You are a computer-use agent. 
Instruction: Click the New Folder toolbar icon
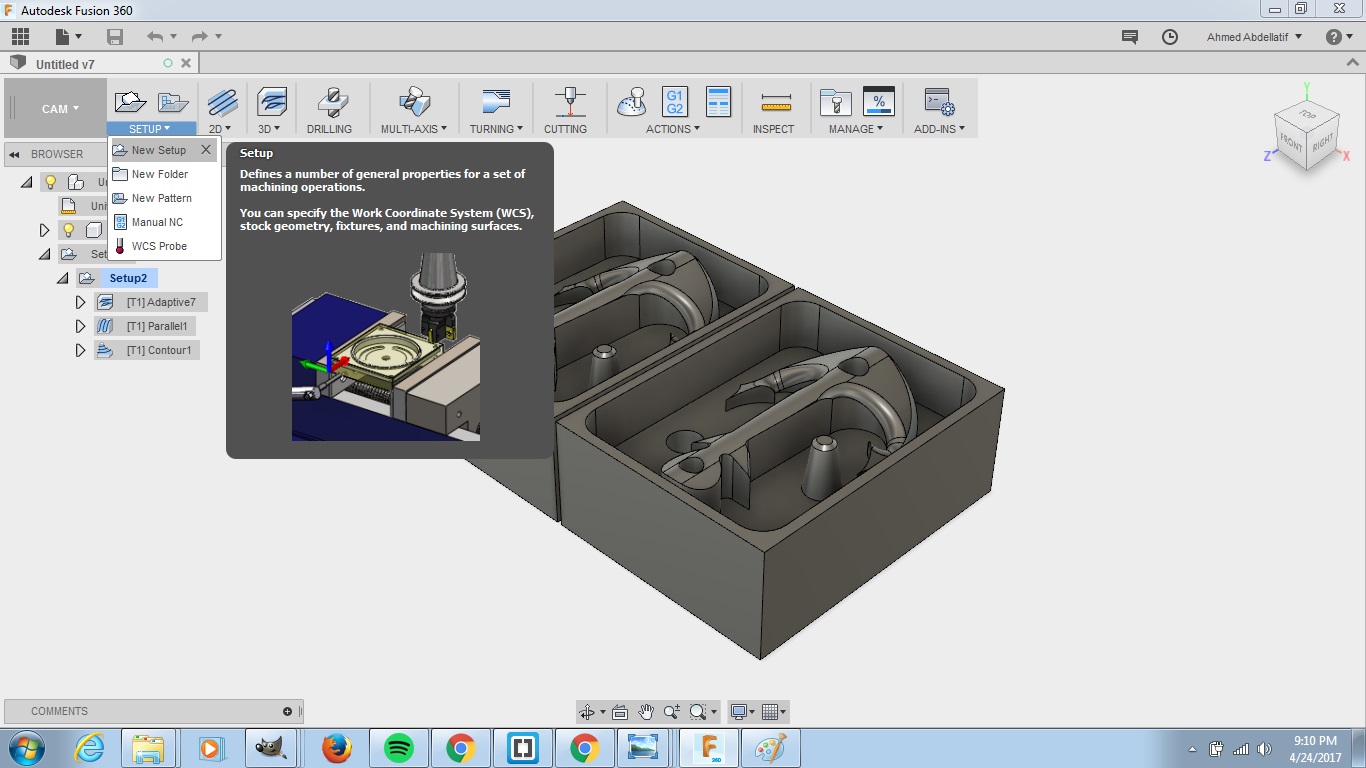[173, 102]
